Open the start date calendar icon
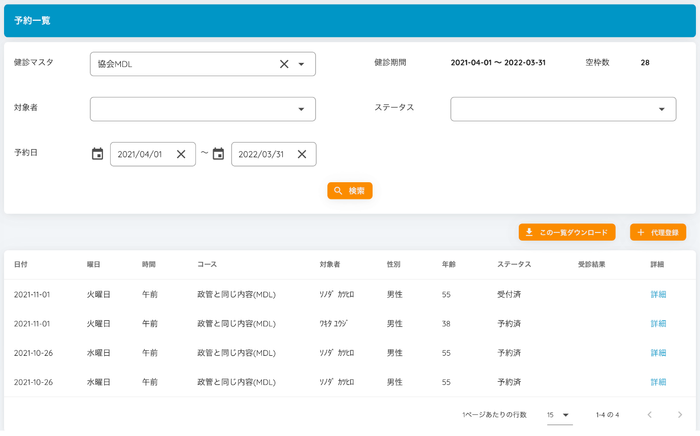This screenshot has height=436, width=700. 97,154
